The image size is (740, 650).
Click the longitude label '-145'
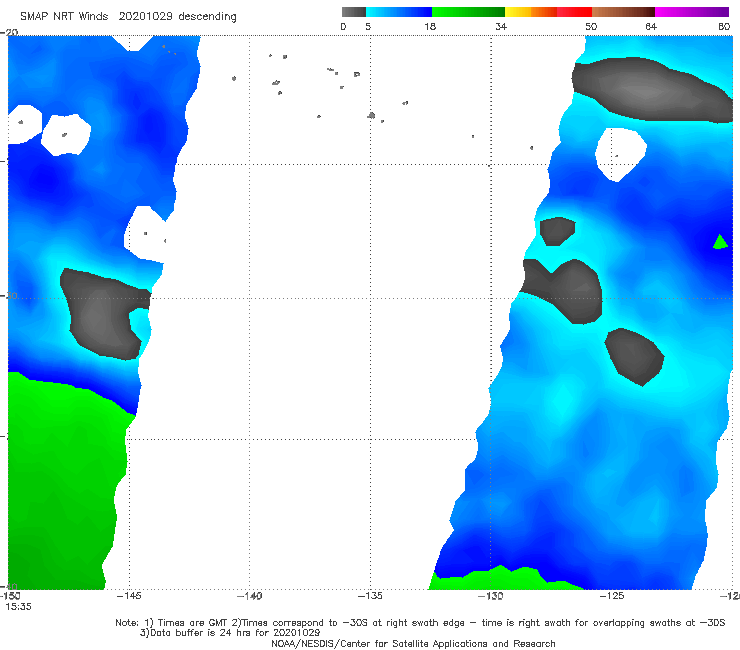[x=129, y=596]
